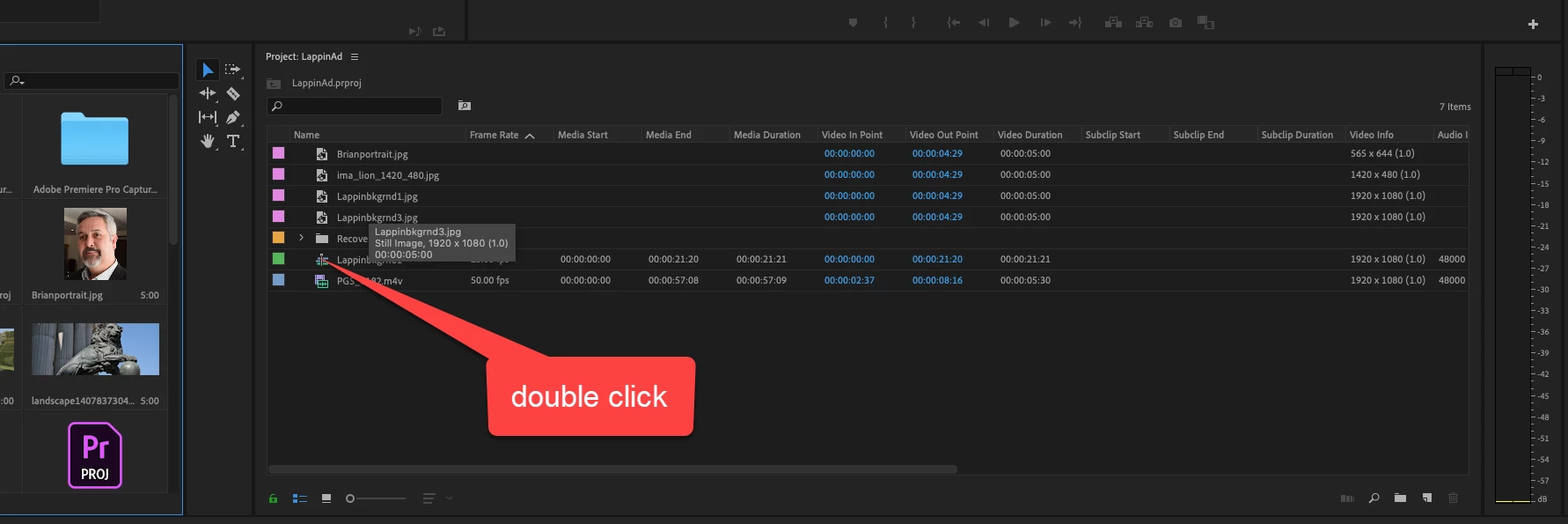Select Brianportrait.jpg thumbnail in media browser
1568x524 pixels.
tap(95, 244)
